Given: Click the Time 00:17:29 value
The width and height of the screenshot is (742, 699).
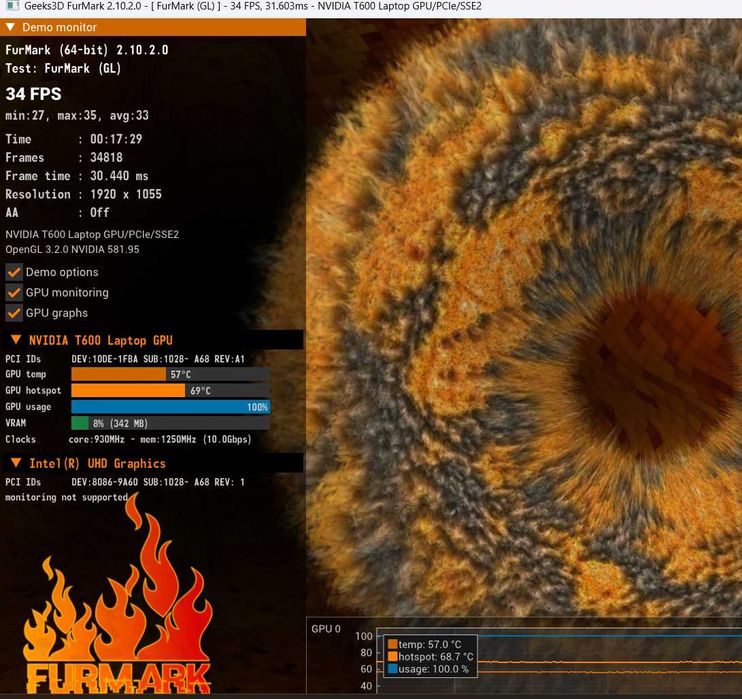Looking at the screenshot, I should [116, 139].
